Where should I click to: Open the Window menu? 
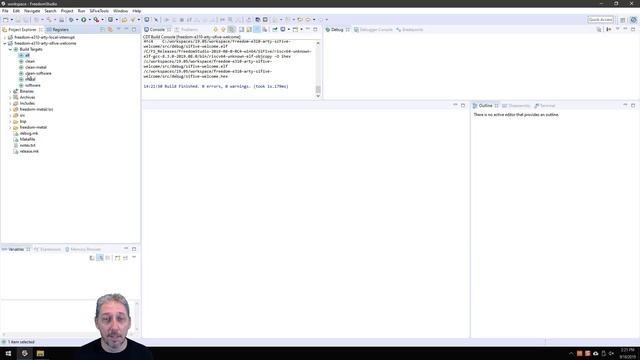click(120, 11)
